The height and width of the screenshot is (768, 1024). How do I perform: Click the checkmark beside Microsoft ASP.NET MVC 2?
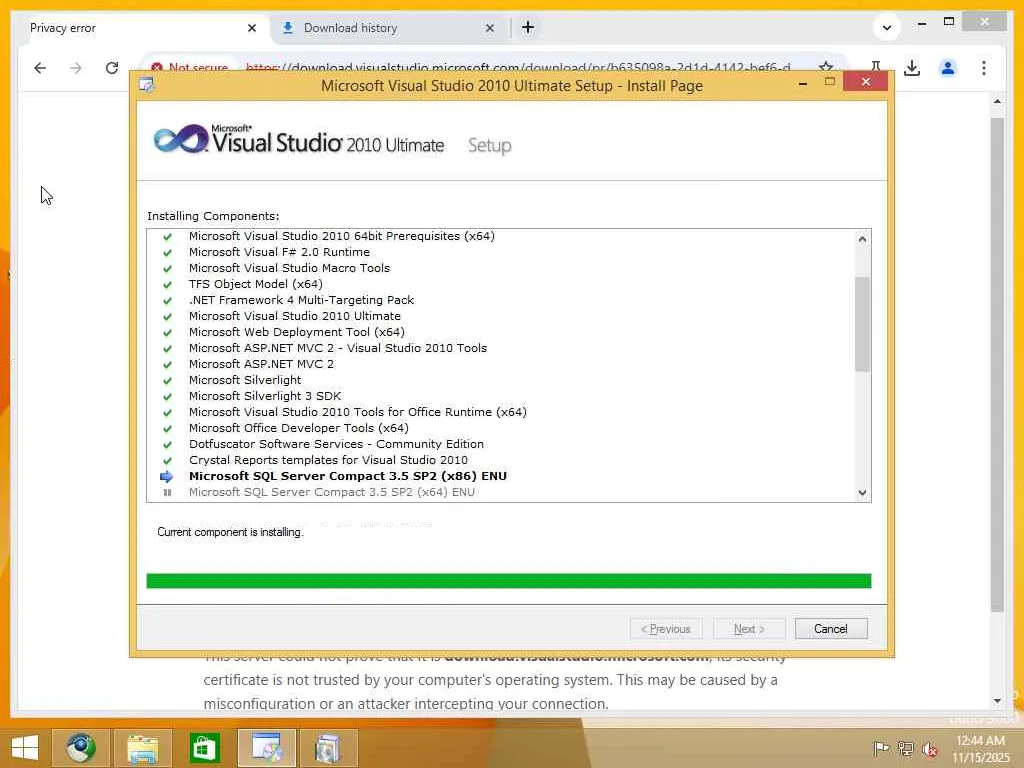(167, 364)
